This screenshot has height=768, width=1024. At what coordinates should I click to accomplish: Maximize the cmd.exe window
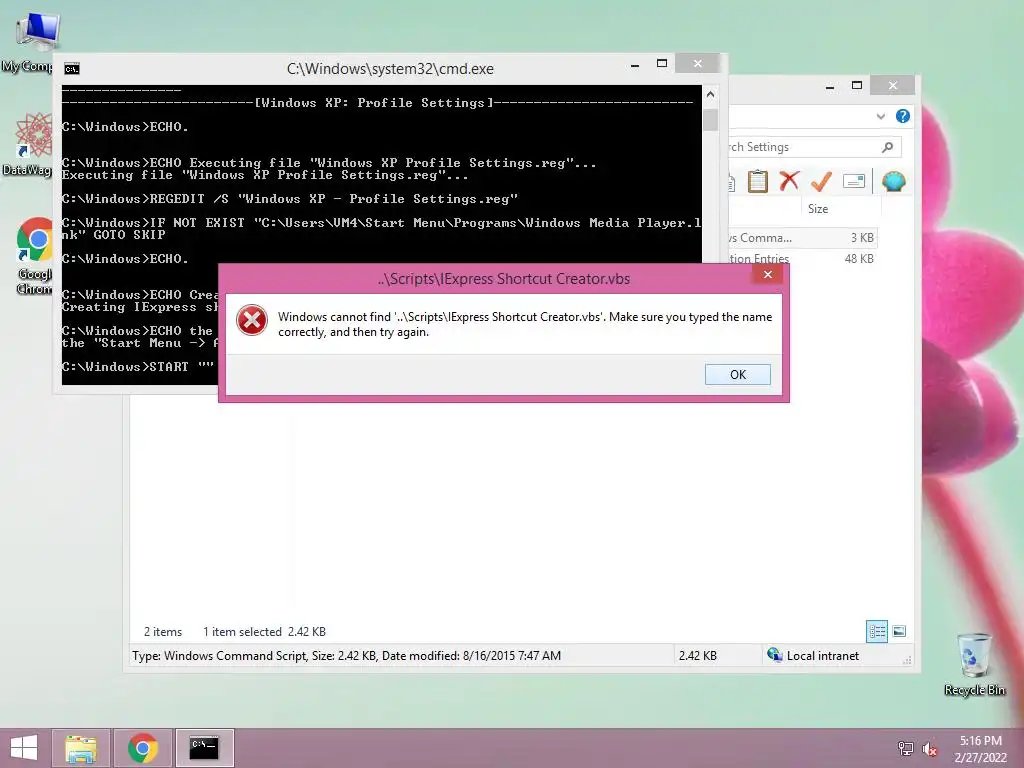coord(662,63)
